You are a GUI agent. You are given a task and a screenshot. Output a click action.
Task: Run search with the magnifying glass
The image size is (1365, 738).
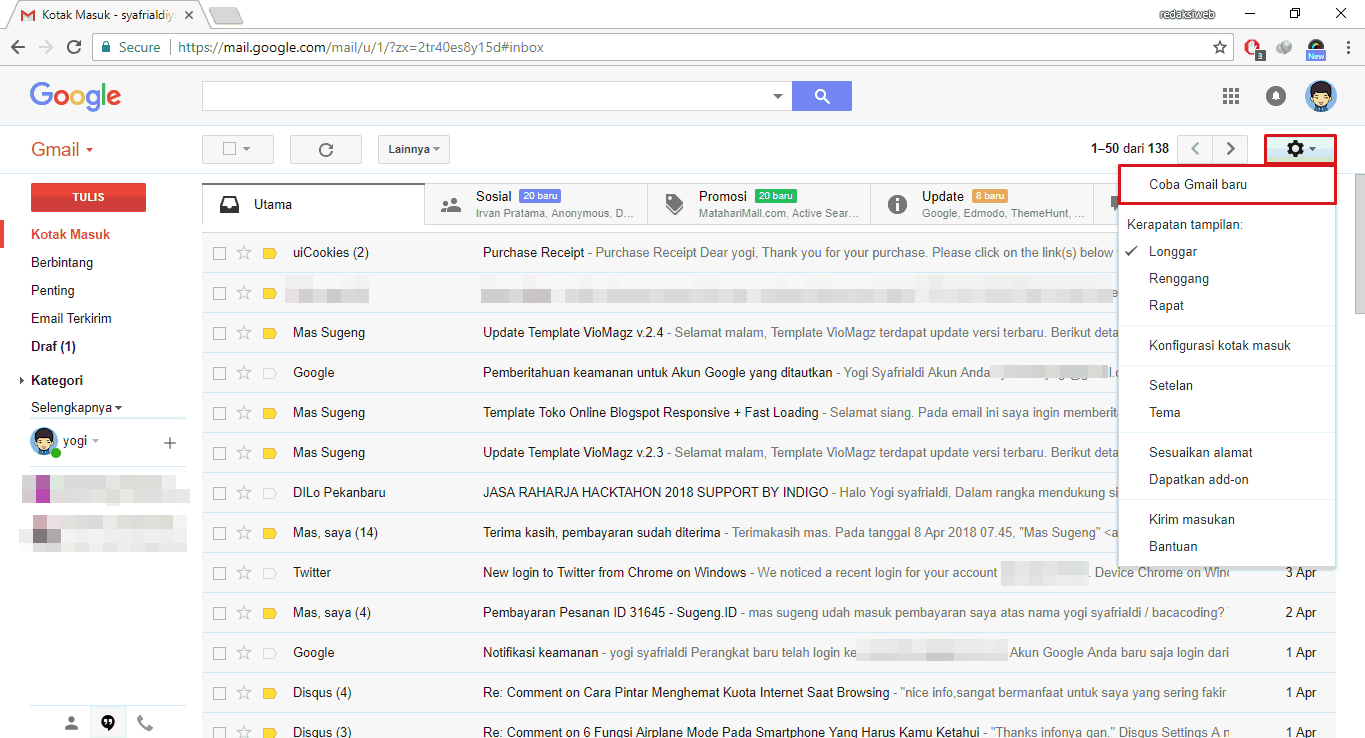[821, 96]
